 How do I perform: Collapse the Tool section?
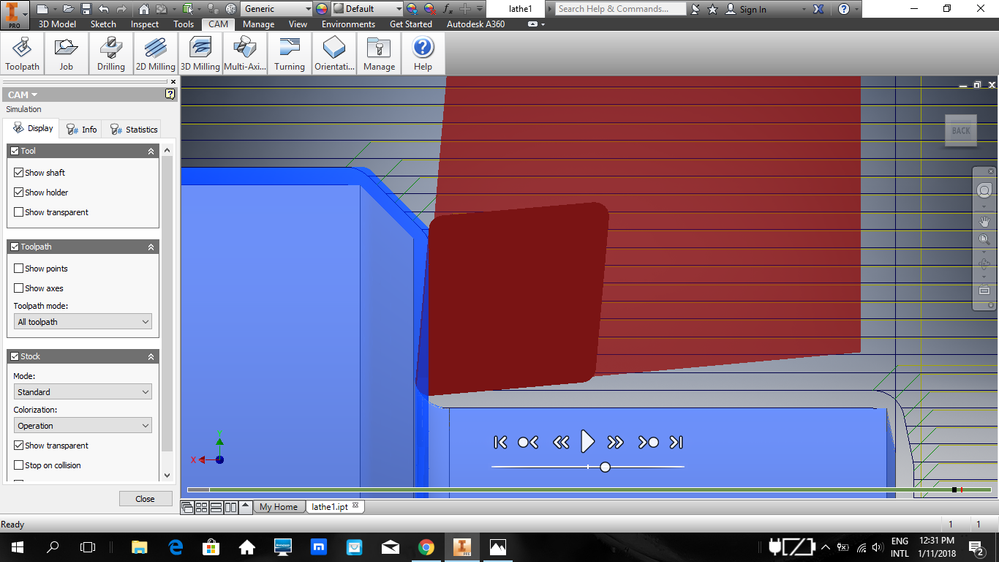coord(151,151)
